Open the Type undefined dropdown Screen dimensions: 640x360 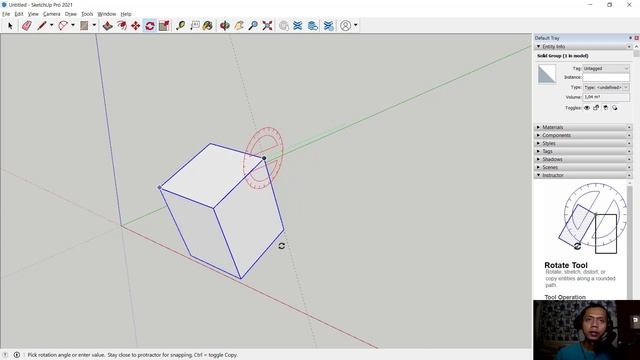point(606,87)
